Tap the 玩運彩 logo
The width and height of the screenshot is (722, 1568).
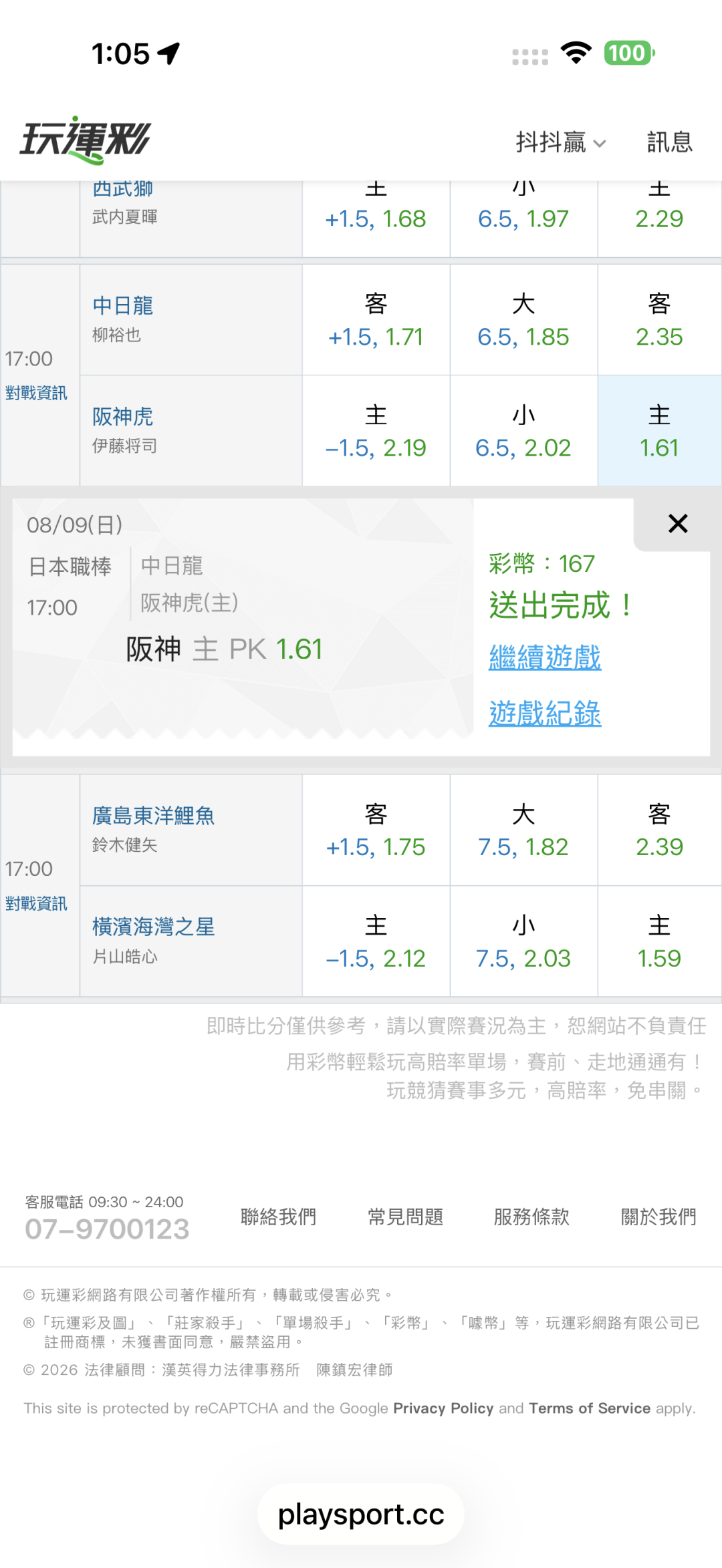point(85,140)
